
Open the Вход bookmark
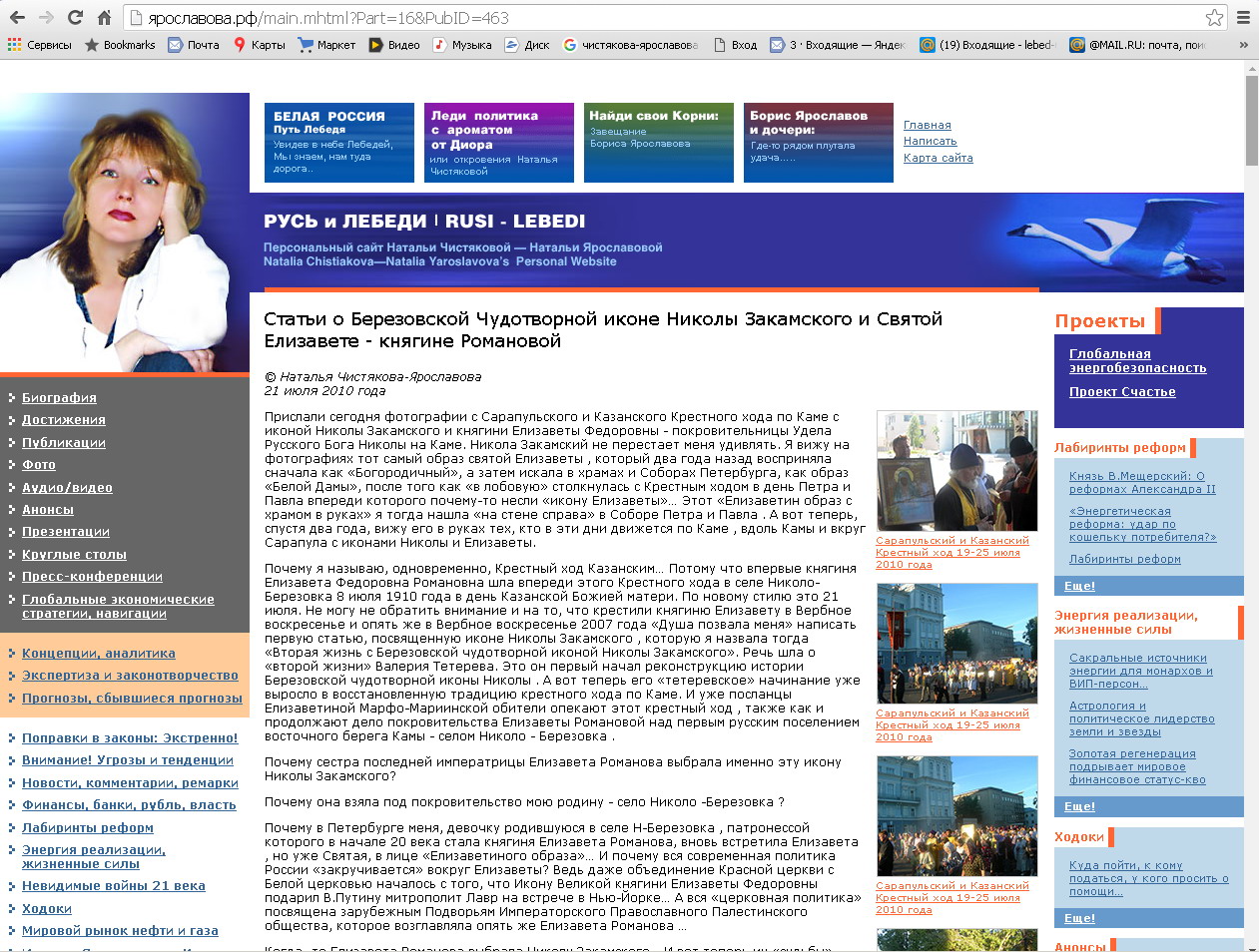coord(735,45)
